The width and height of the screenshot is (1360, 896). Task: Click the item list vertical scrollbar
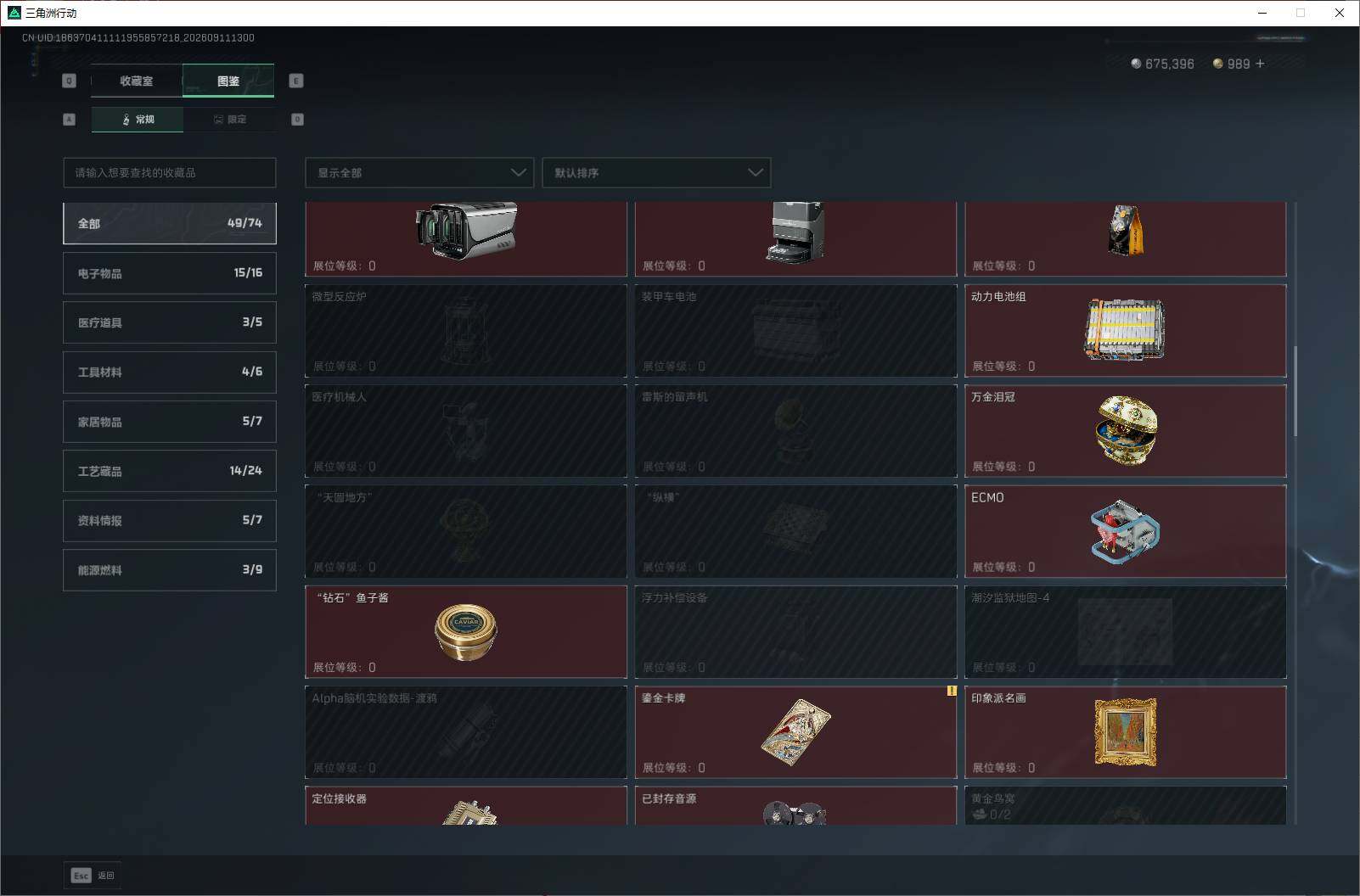pyautogui.click(x=1295, y=390)
